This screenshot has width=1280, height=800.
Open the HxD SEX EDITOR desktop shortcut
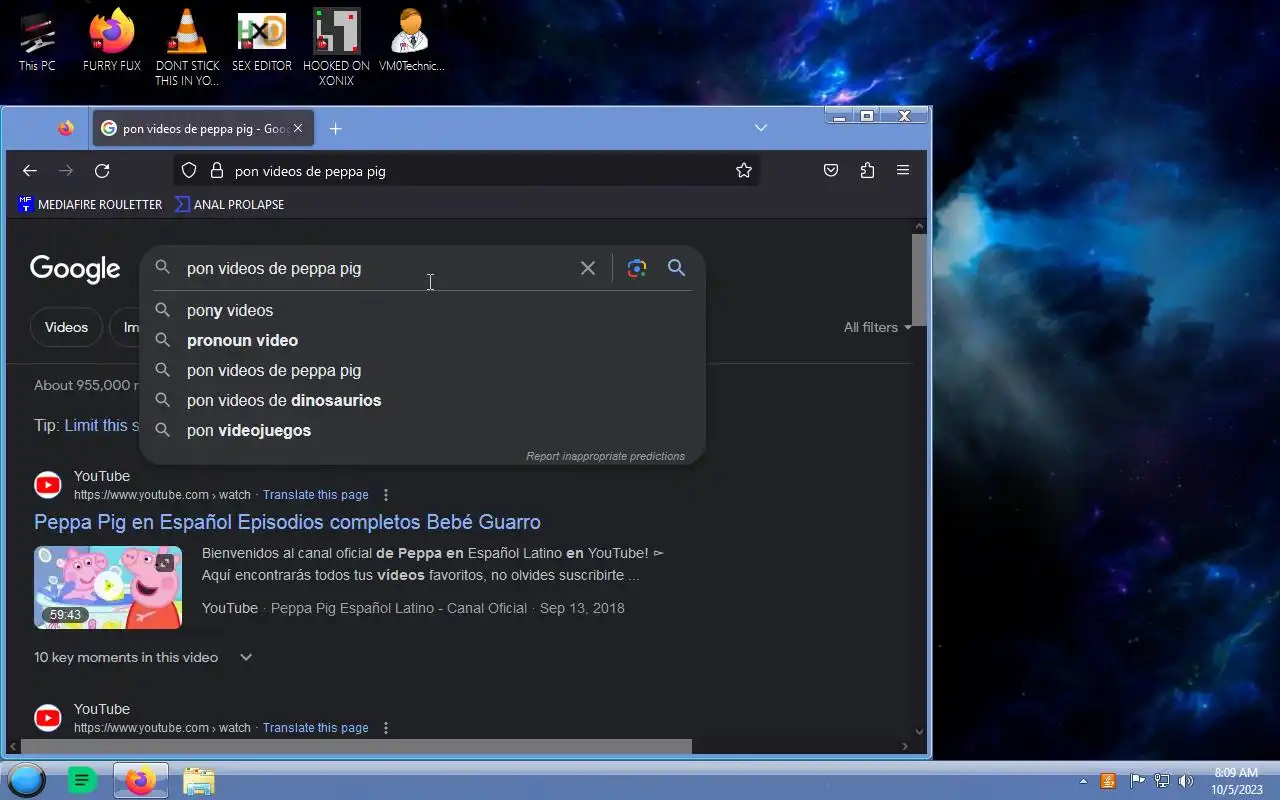coord(261,41)
